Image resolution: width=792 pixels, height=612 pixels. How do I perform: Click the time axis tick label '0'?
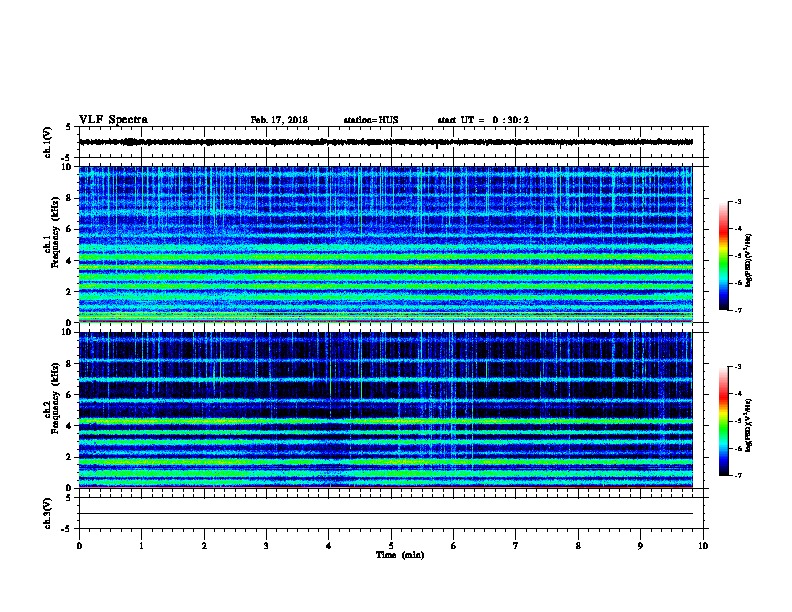[79, 546]
